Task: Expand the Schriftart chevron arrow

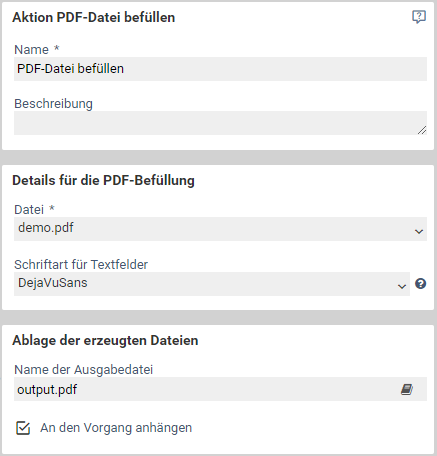Action: point(402,286)
